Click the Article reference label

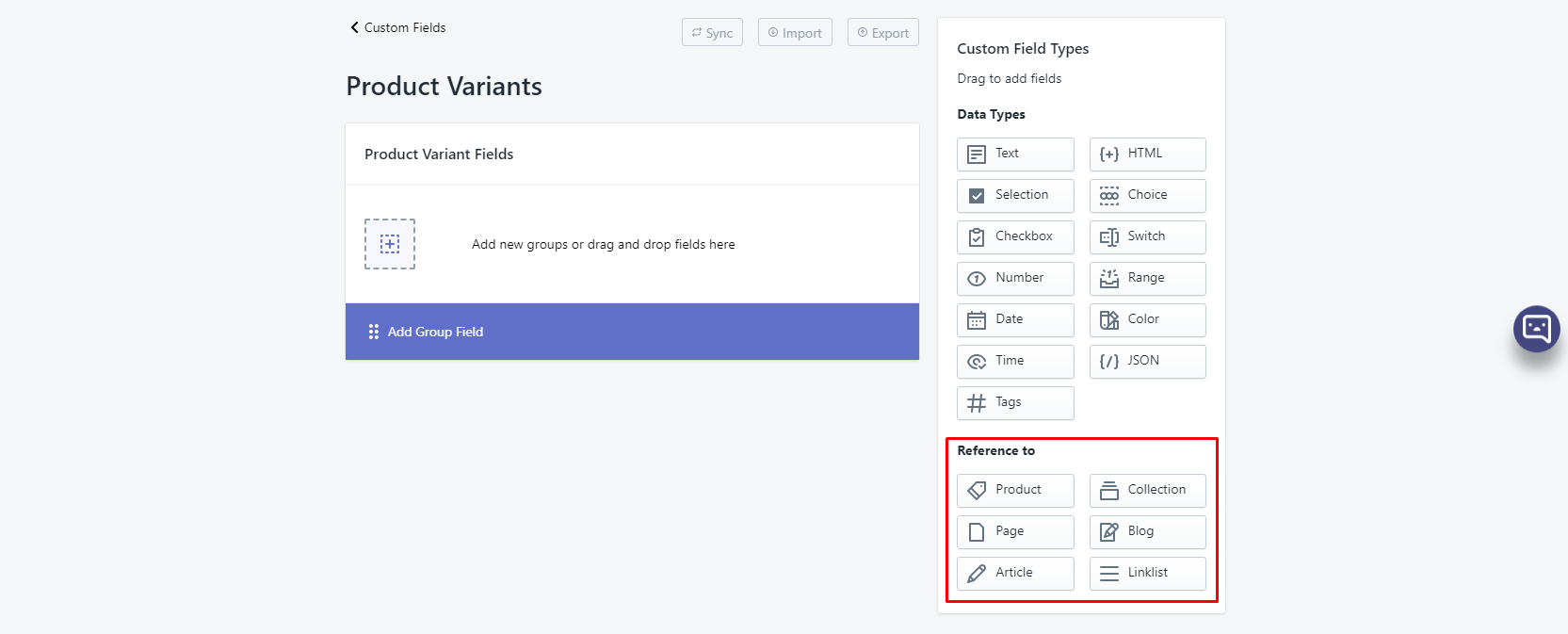[x=1013, y=572]
